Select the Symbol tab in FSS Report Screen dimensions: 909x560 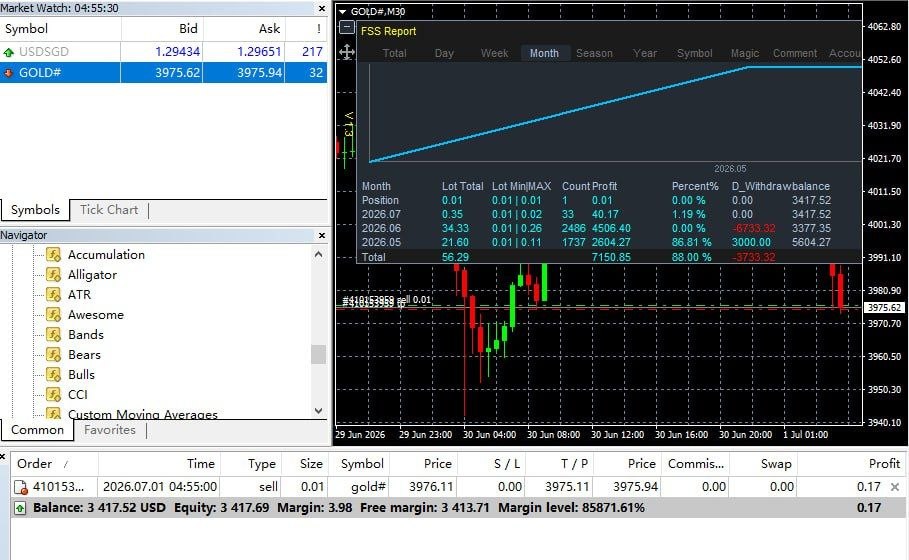(x=695, y=53)
